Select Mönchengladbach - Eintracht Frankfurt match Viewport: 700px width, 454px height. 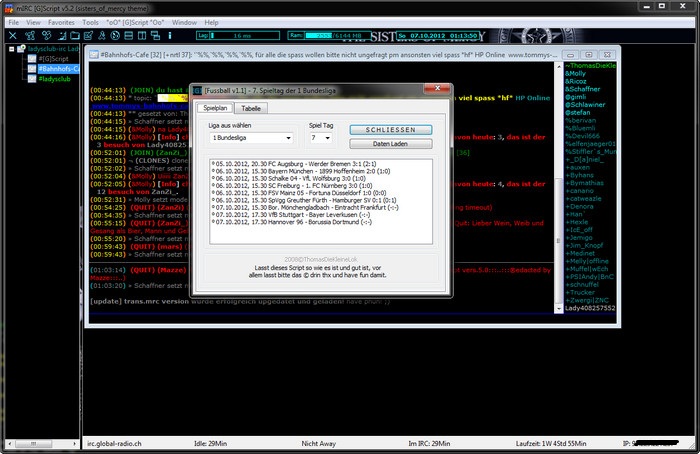pyautogui.click(x=305, y=207)
